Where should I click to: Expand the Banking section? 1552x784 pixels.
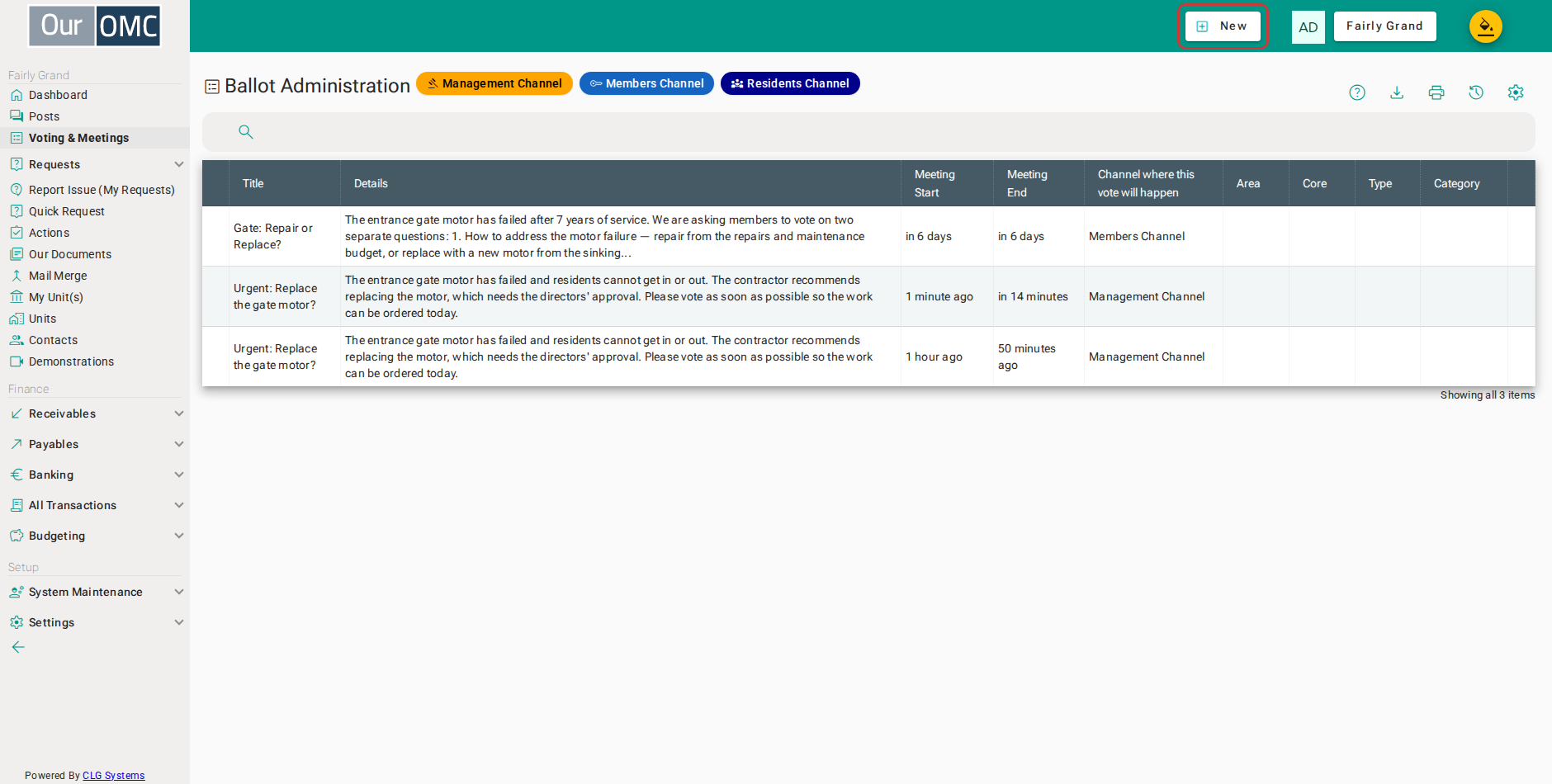(x=95, y=475)
